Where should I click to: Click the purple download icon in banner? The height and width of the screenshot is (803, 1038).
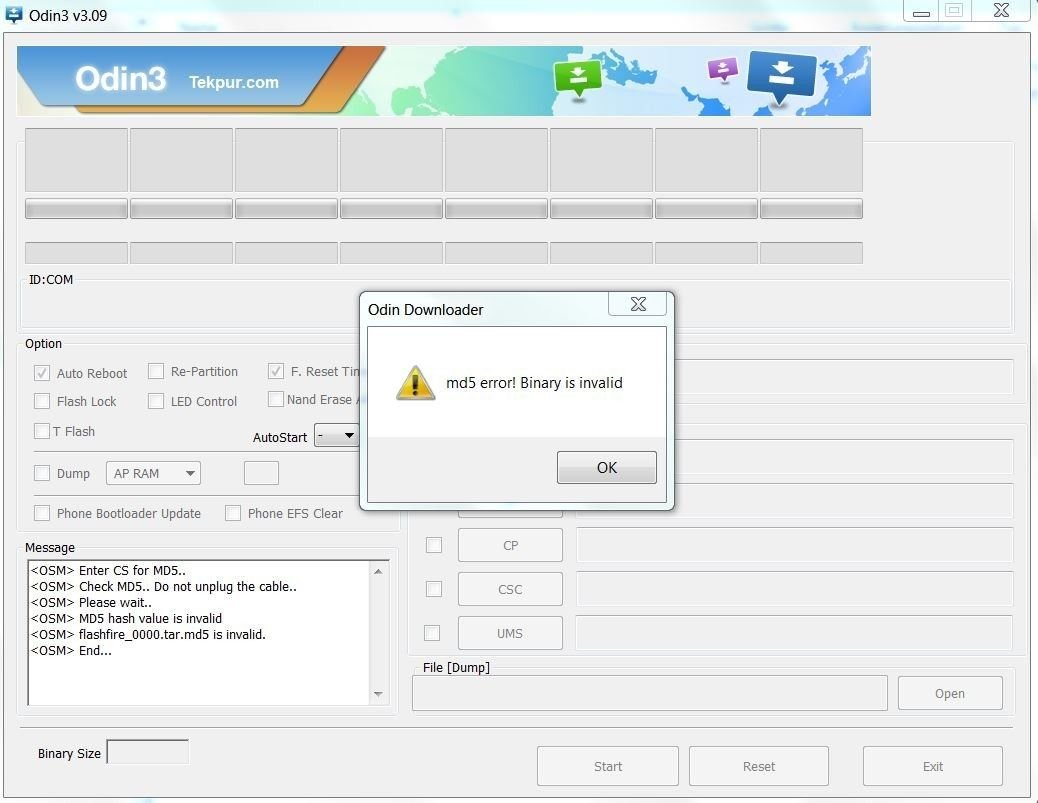click(723, 69)
